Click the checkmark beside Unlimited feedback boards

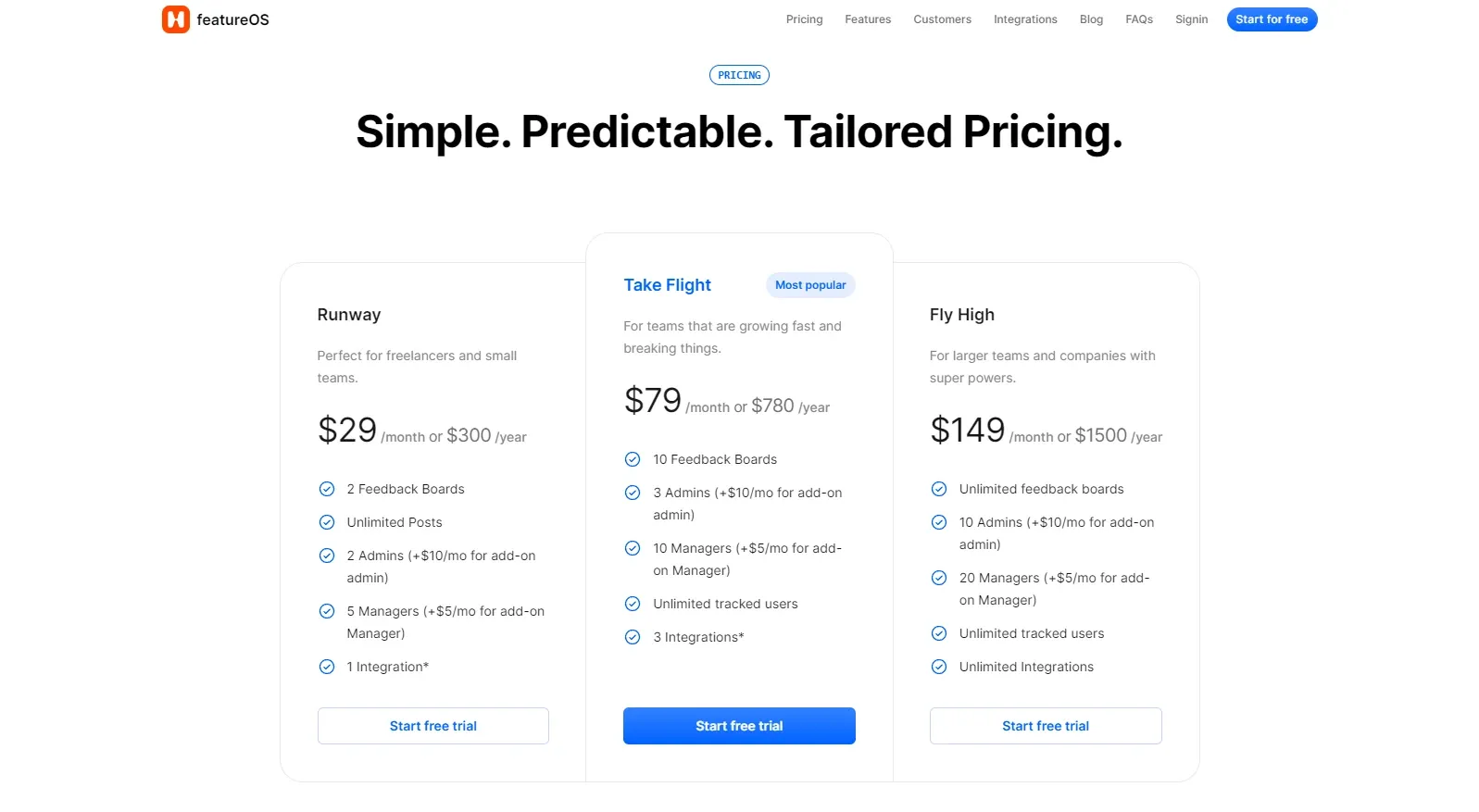pos(938,489)
